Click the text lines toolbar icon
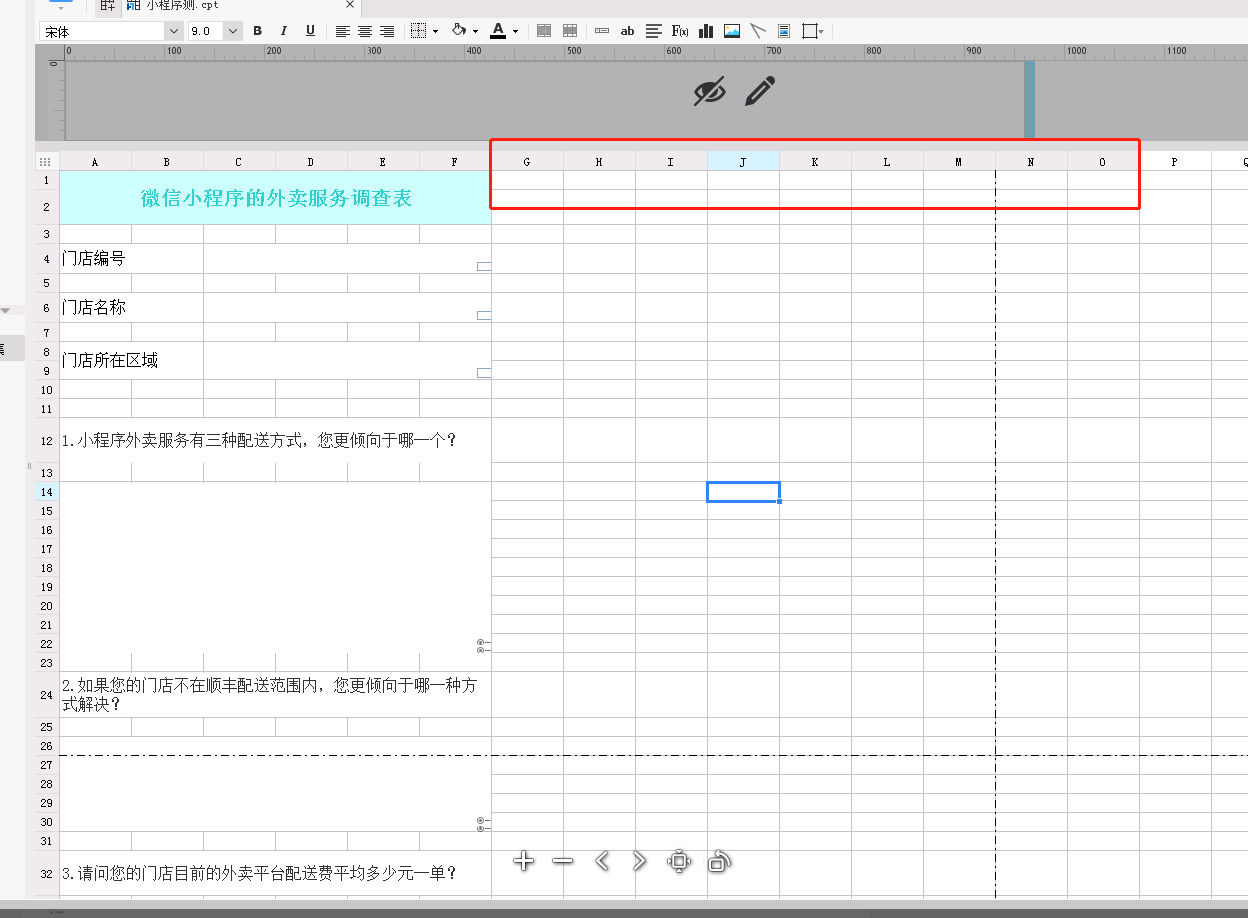The width and height of the screenshot is (1248, 918). click(x=654, y=31)
